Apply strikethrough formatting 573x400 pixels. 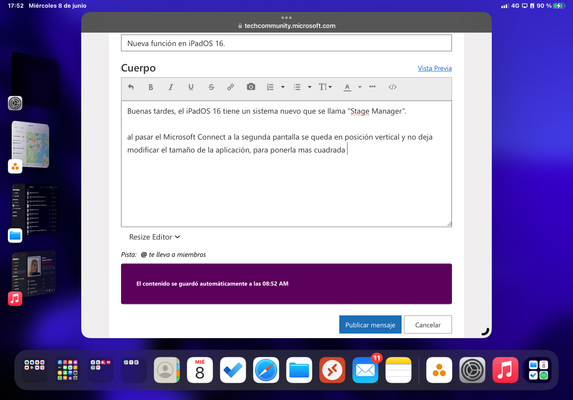(211, 87)
